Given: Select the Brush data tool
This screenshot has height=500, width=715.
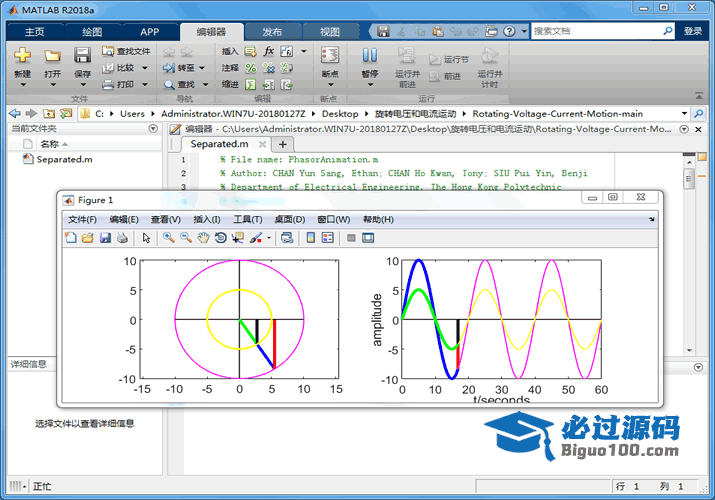Looking at the screenshot, I should 256,237.
